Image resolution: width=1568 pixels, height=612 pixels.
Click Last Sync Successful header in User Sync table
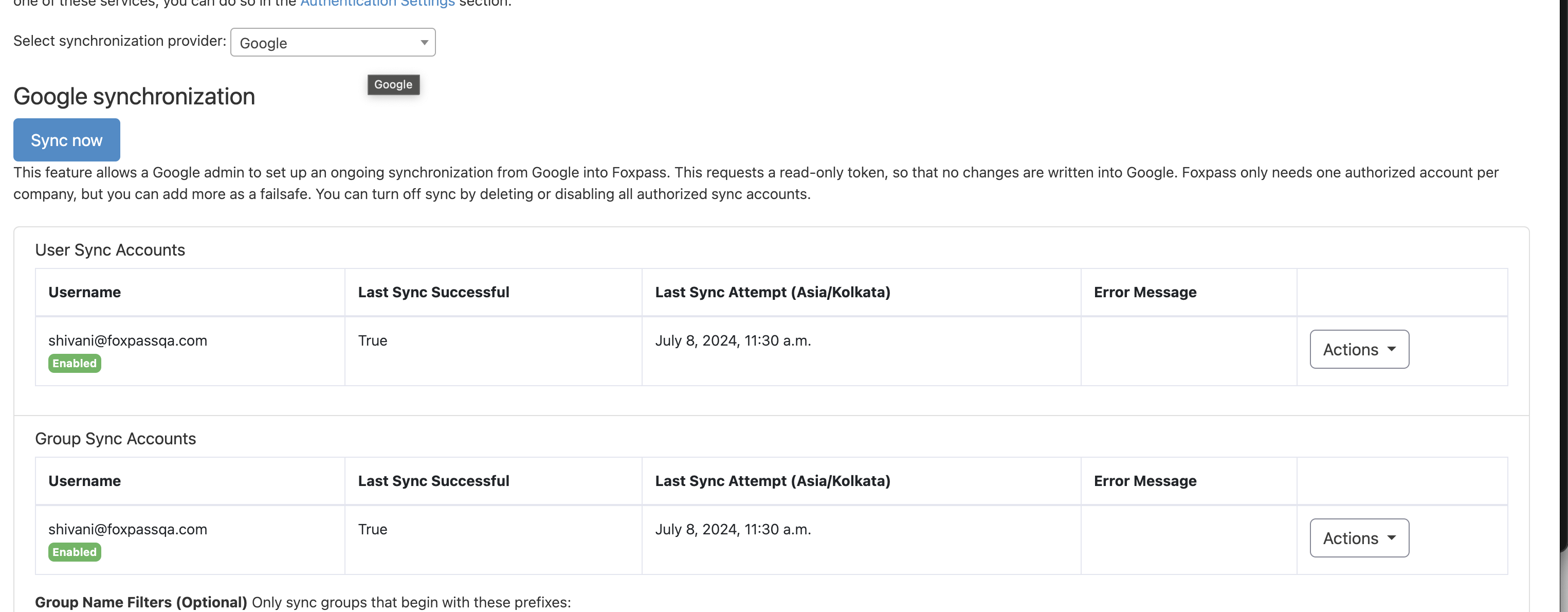point(433,292)
